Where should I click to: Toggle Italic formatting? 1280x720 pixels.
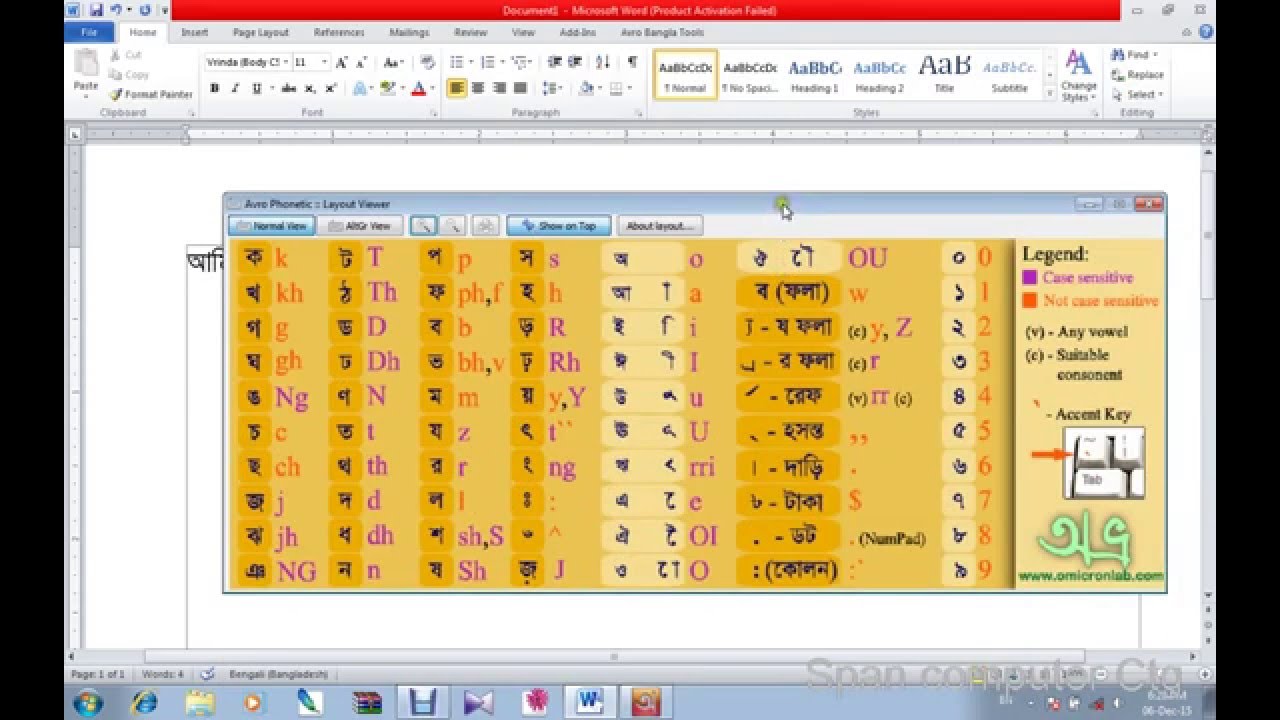[235, 88]
